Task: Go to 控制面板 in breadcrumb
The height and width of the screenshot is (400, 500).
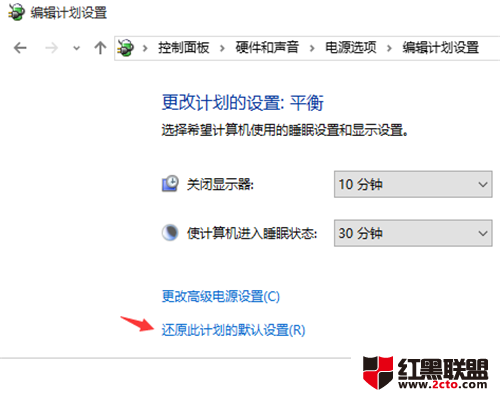Action: coord(184,48)
